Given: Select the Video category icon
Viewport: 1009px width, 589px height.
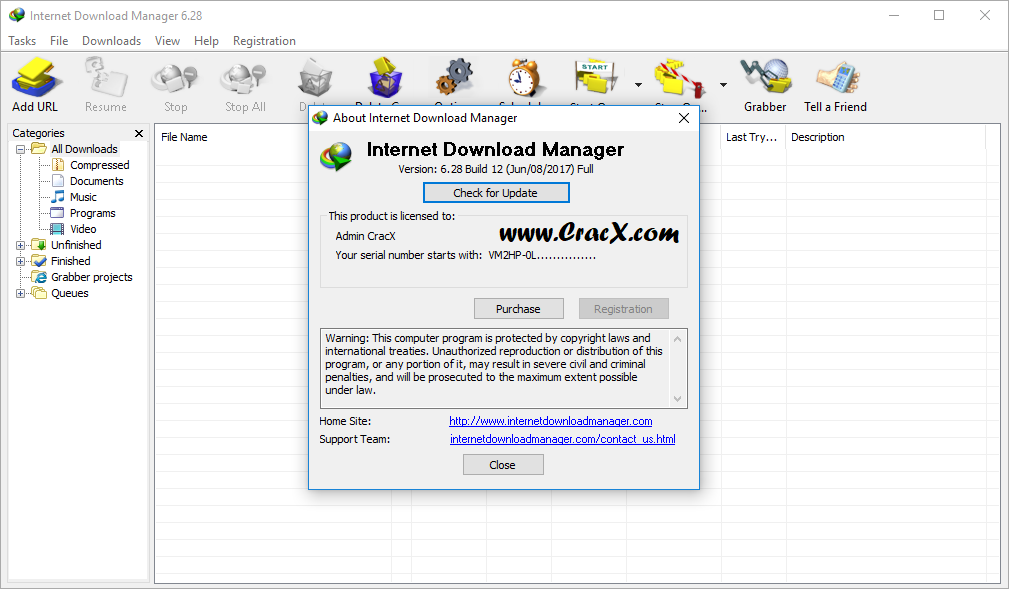Looking at the screenshot, I should (x=57, y=229).
